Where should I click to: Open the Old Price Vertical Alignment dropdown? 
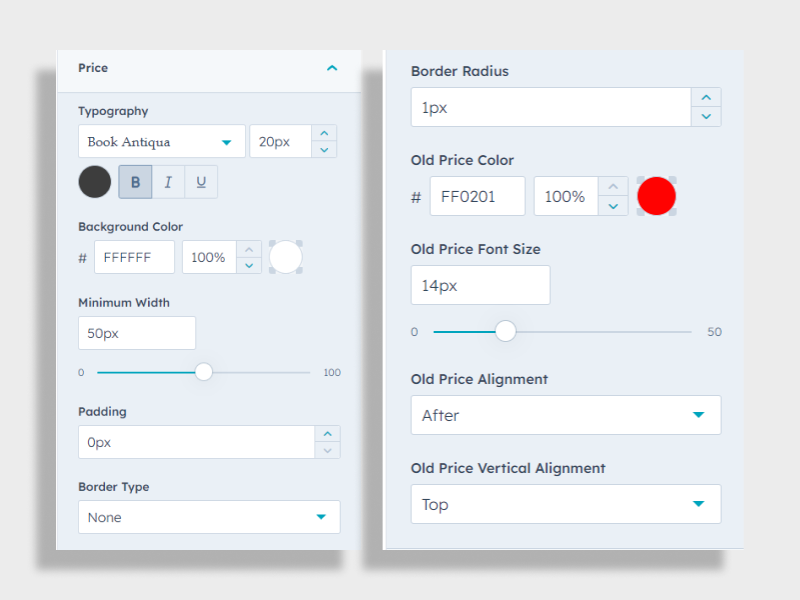tap(565, 503)
